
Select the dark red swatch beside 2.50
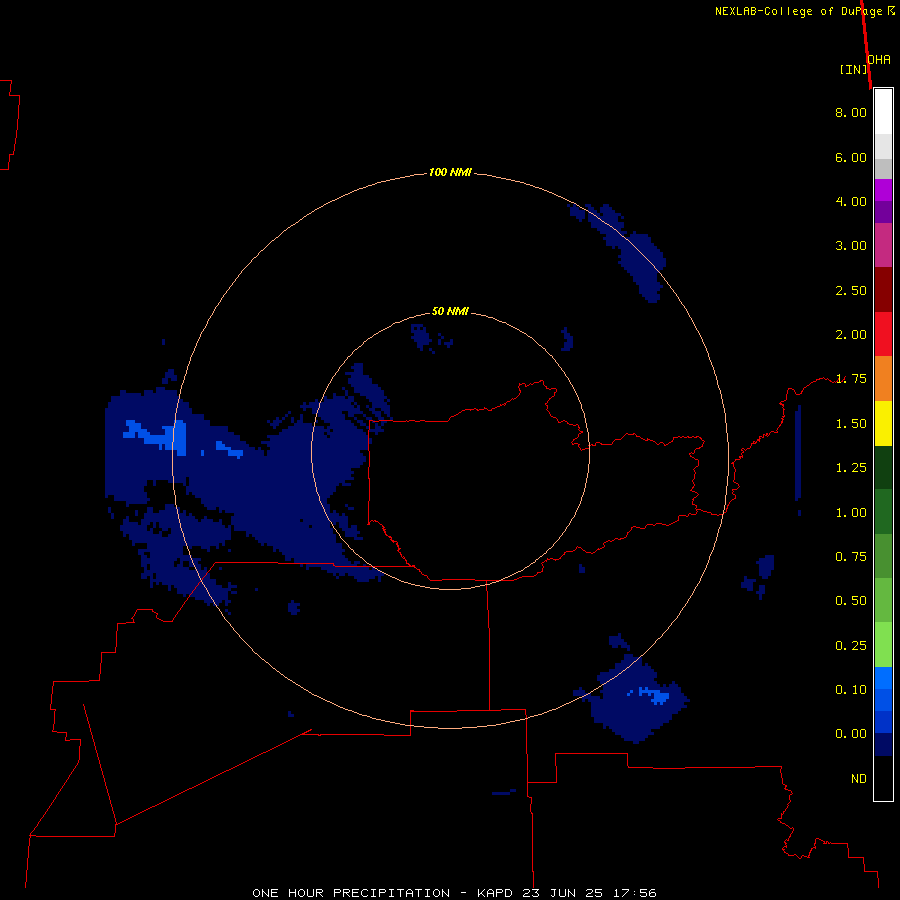coord(883,290)
